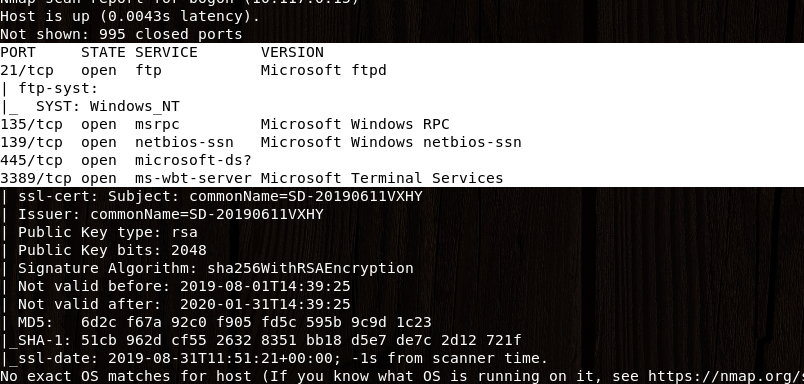The image size is (804, 384).
Task: Click the VERSION column header text
Action: tap(292, 52)
